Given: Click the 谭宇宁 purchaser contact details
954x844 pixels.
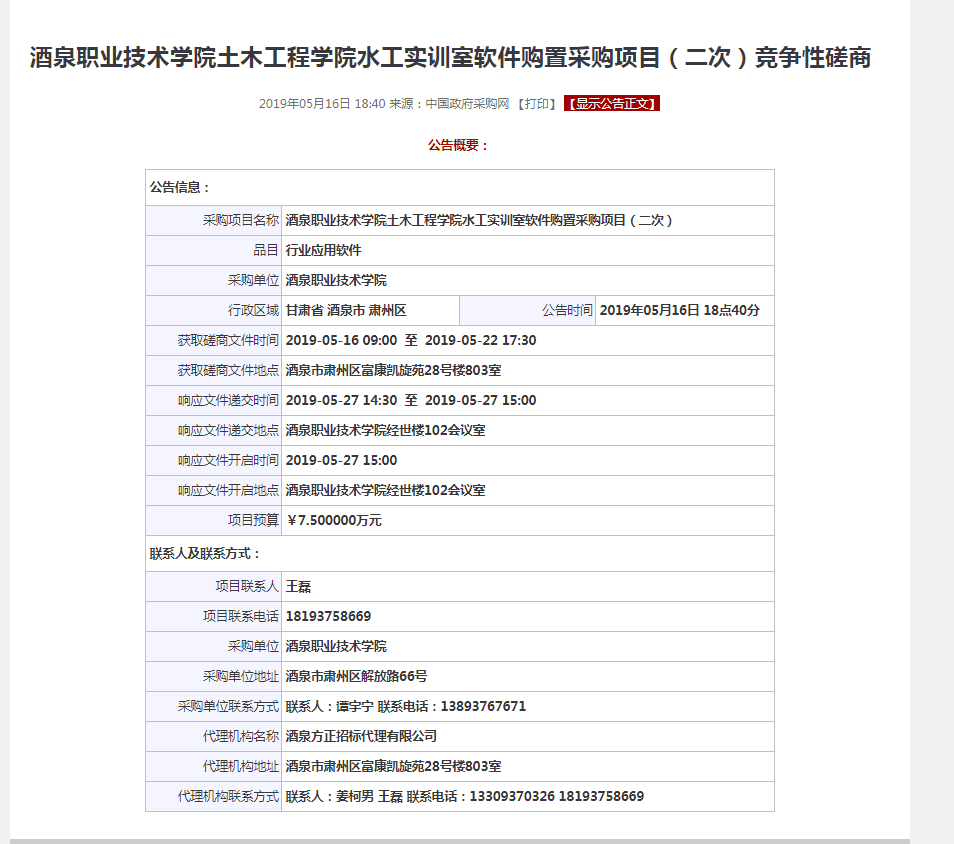Looking at the screenshot, I should coord(405,707).
